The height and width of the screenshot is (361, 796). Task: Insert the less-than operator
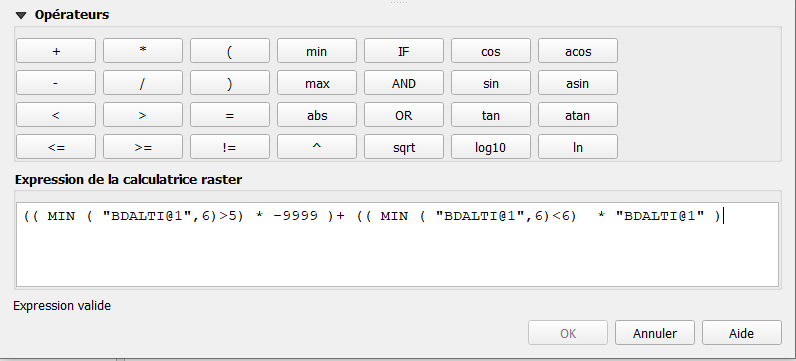[x=56, y=115]
